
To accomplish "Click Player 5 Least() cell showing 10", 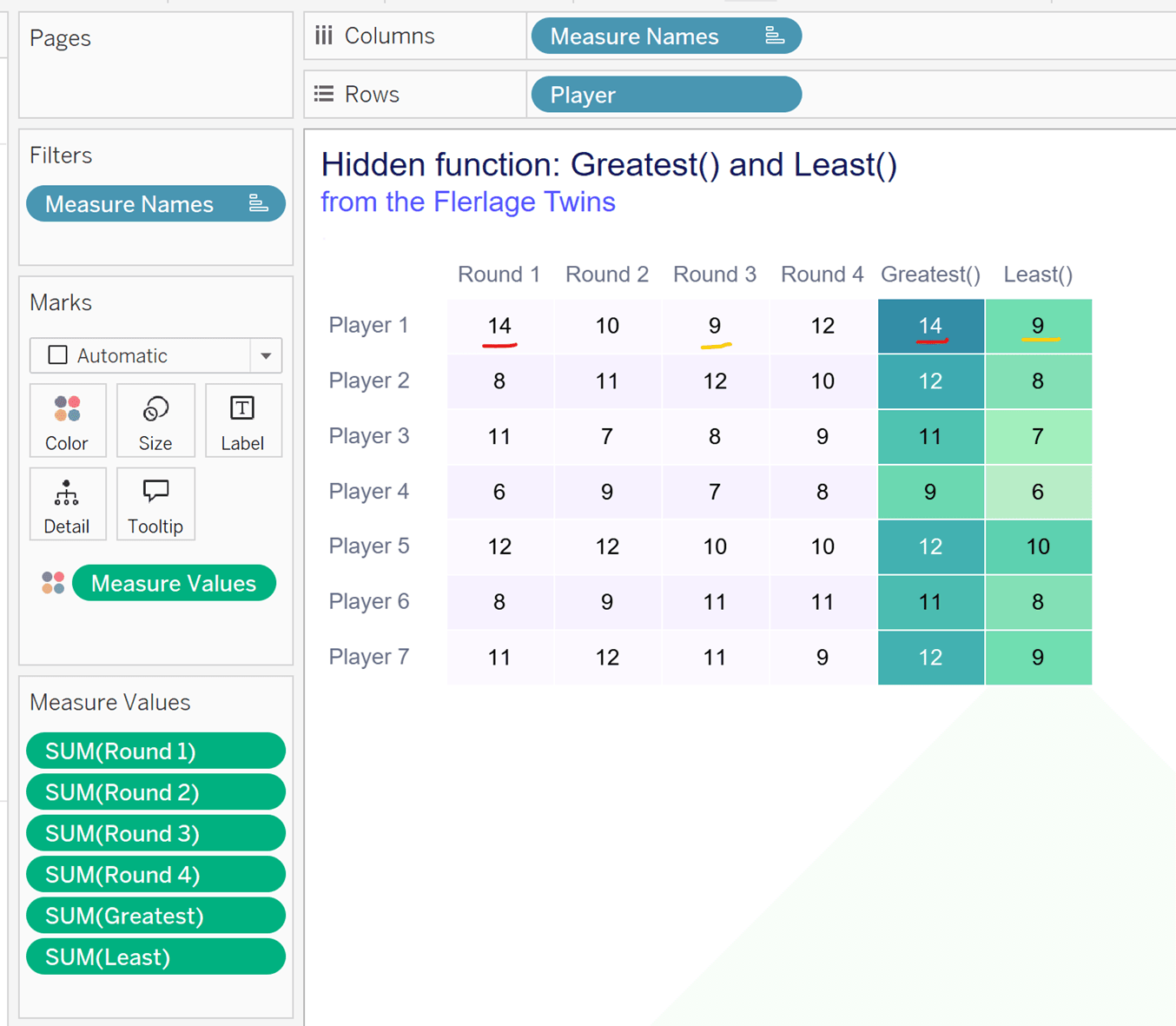I will [x=1038, y=546].
